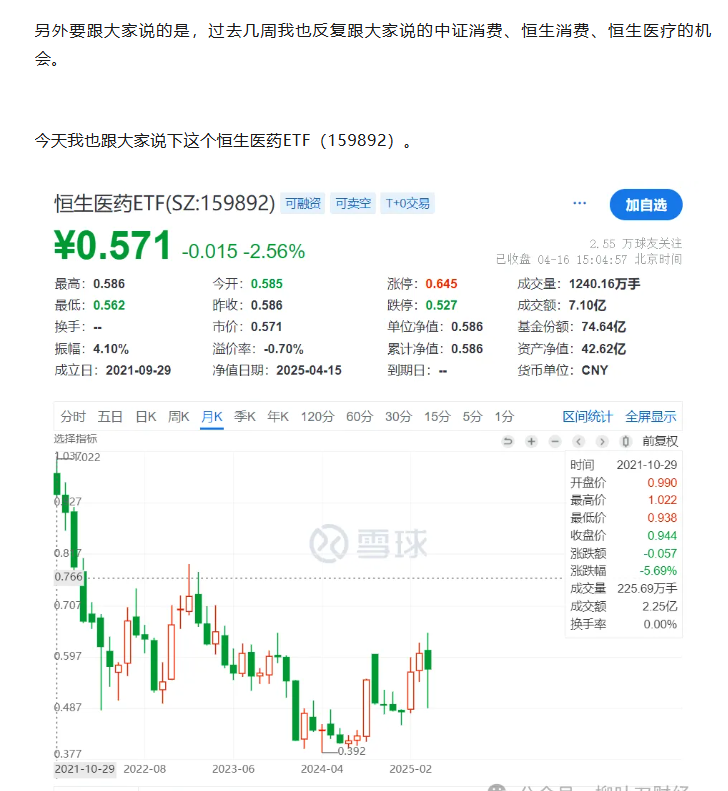This screenshot has width=728, height=791.
Task: Open the three-dot more options menu
Action: [x=580, y=203]
